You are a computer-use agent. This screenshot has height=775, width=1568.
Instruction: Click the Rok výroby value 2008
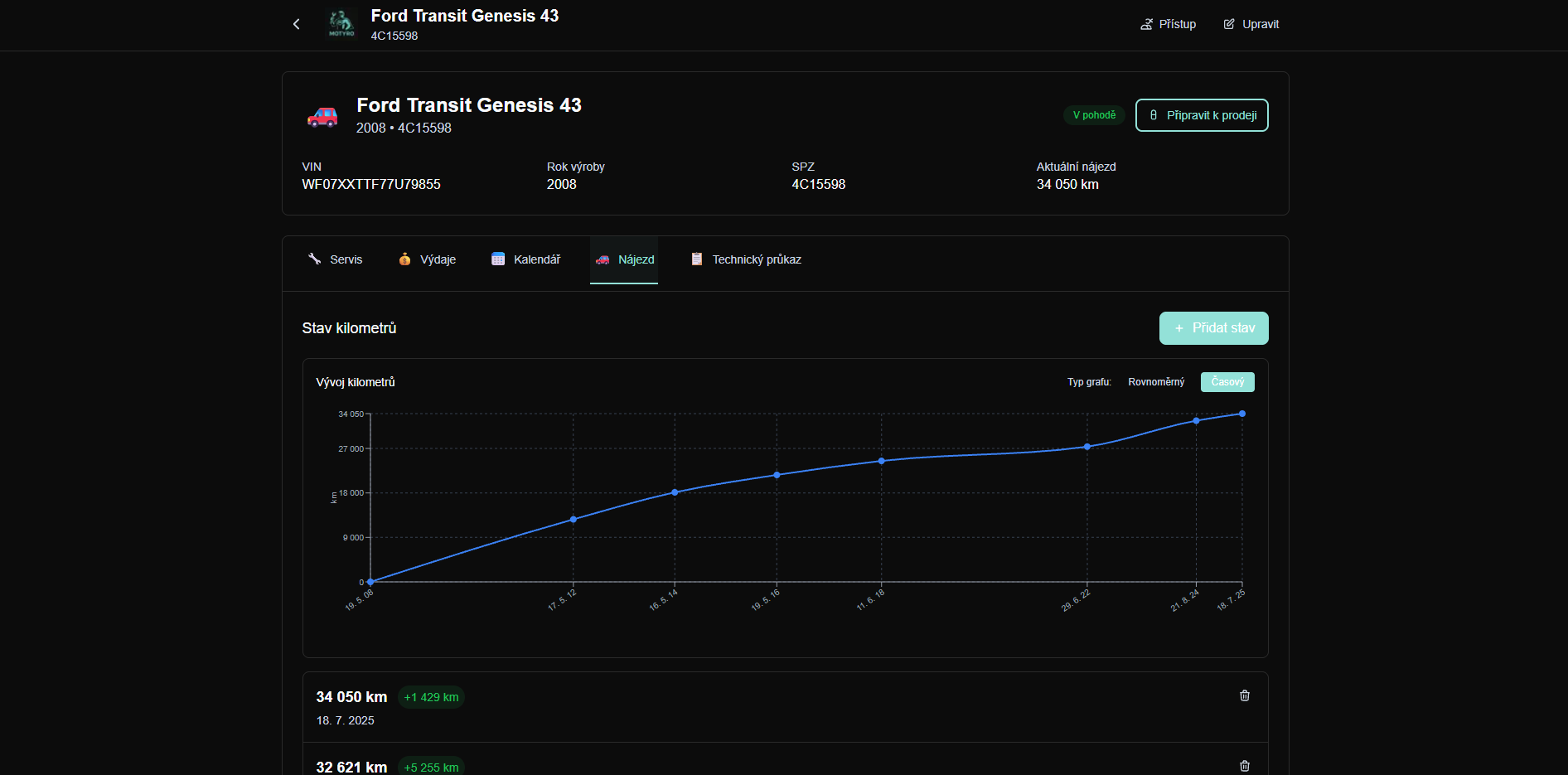pos(562,184)
